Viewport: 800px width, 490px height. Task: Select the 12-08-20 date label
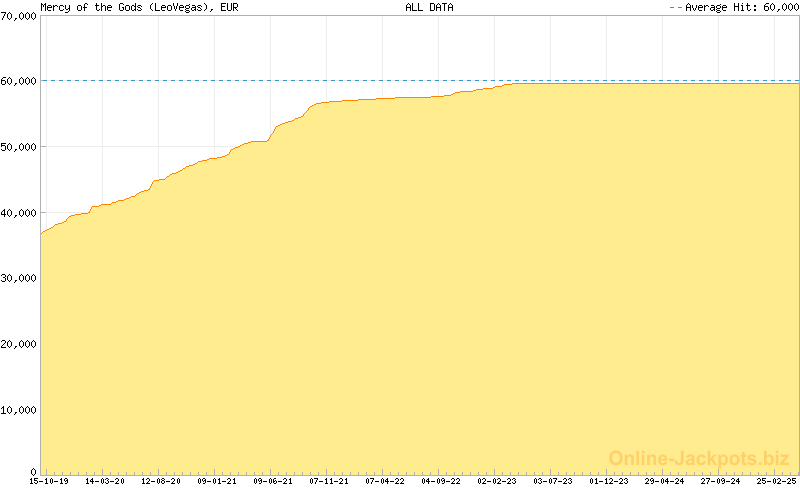click(161, 481)
